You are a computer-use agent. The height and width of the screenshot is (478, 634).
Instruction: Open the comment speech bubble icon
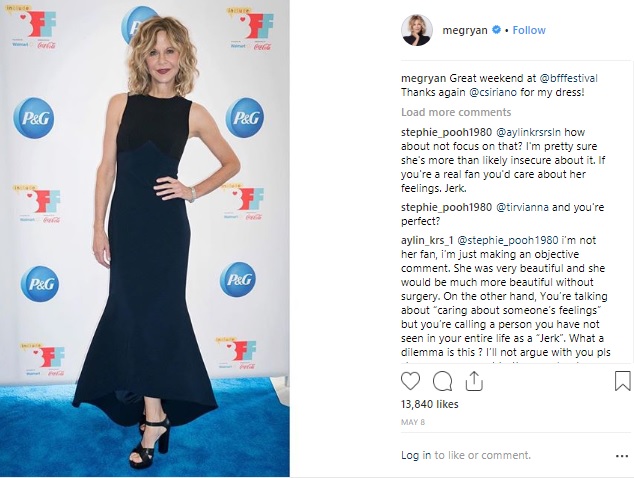point(442,381)
